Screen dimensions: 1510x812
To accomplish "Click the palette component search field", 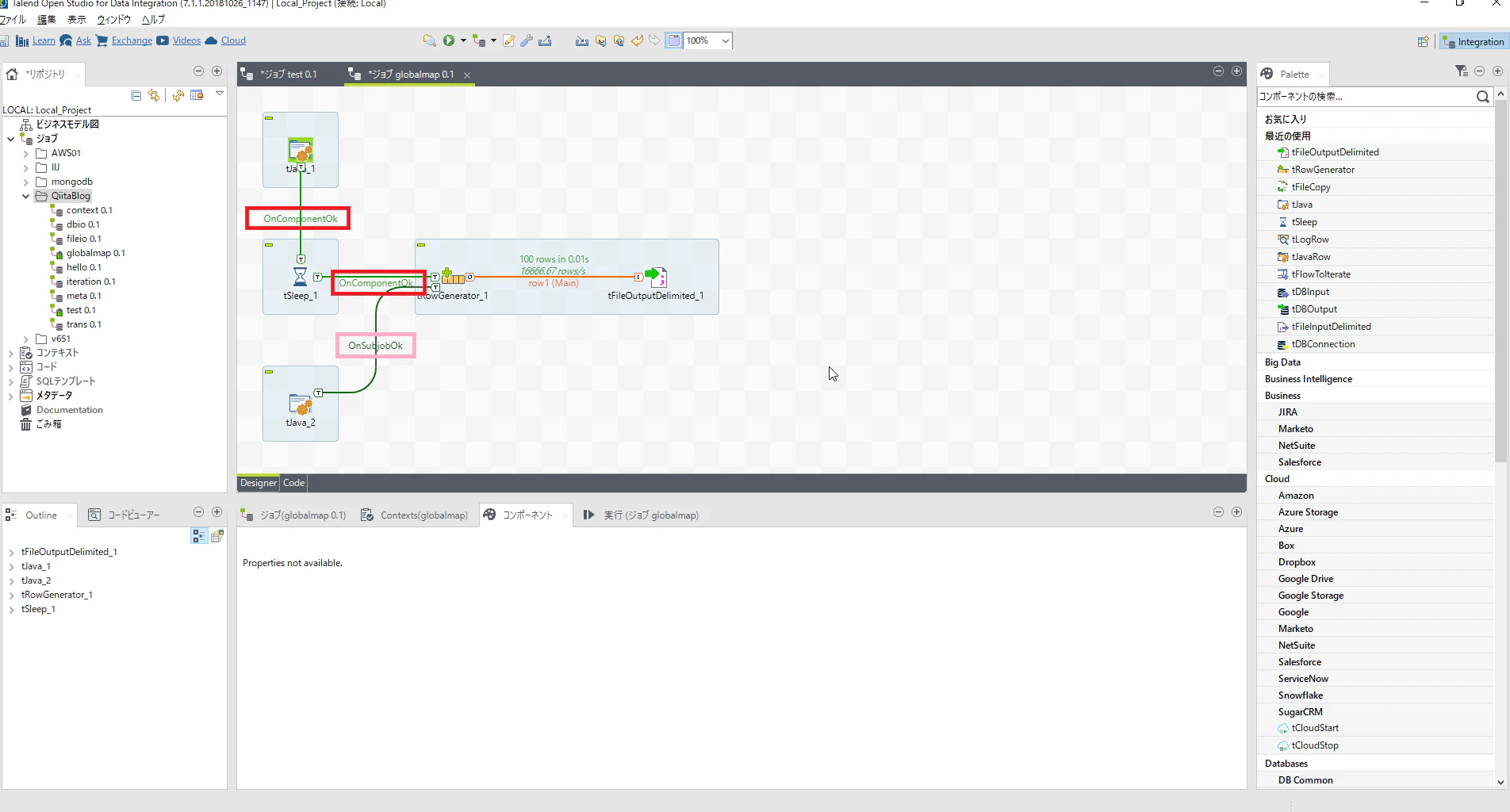I will 1366,97.
